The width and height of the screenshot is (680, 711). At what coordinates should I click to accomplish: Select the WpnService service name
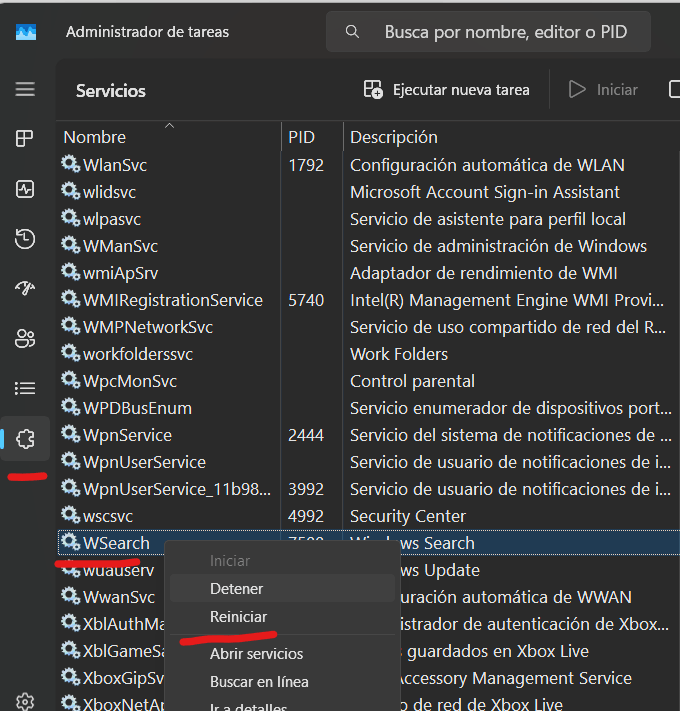(x=127, y=435)
